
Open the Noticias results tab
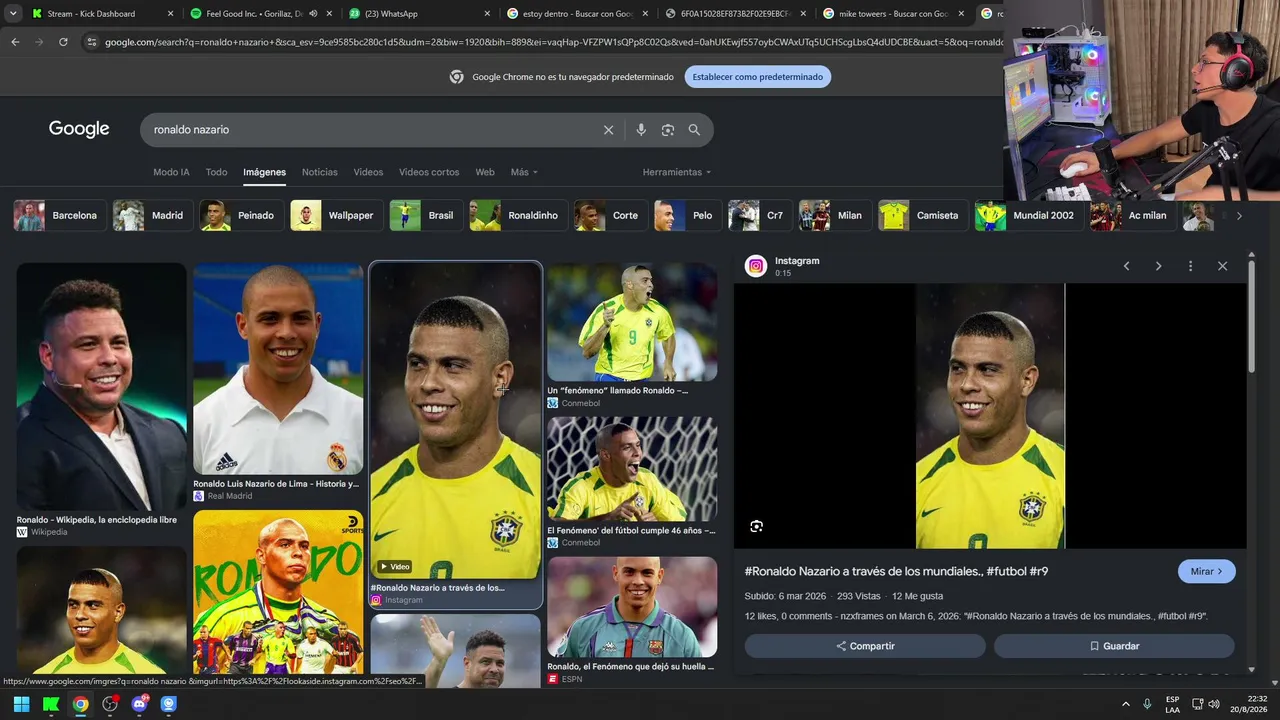[x=320, y=172]
